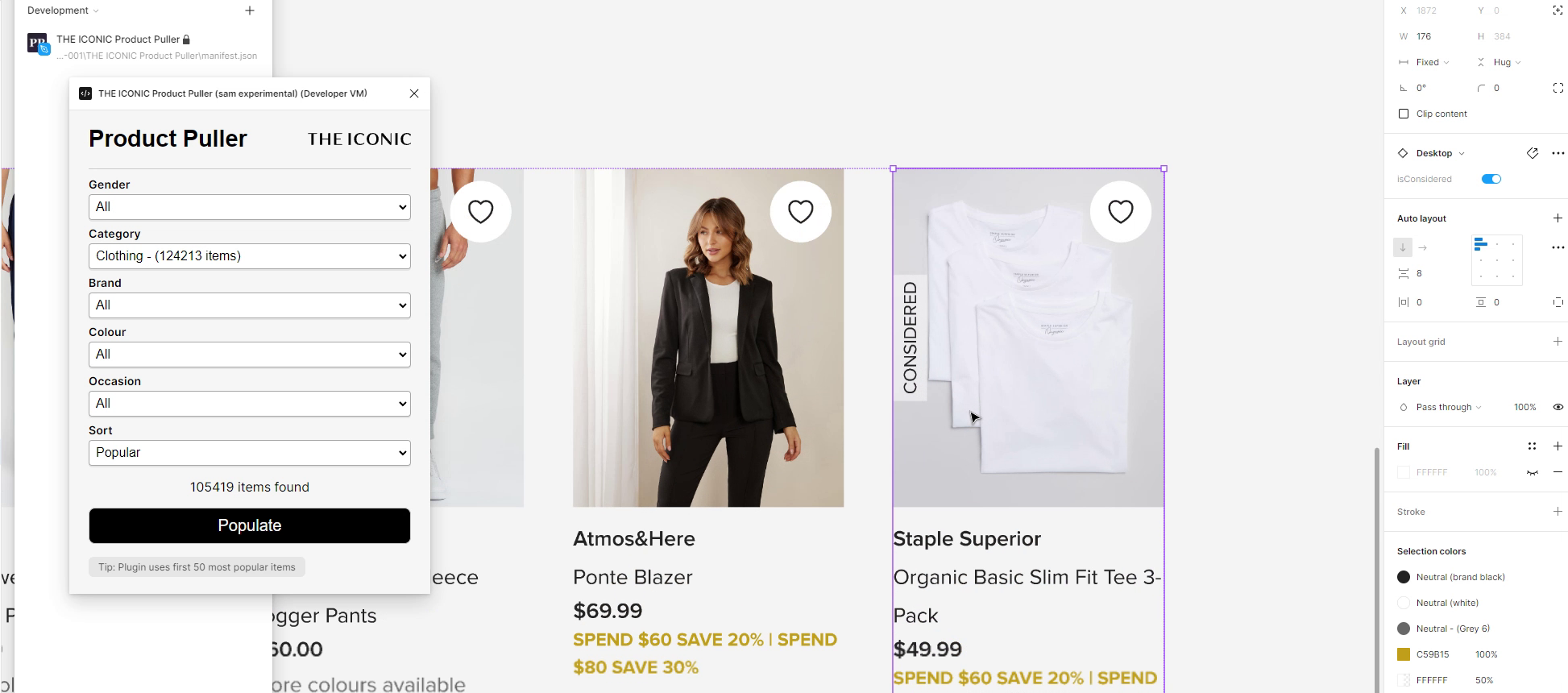Click the constrain proportions icon near width field
Image resolution: width=1568 pixels, height=693 pixels.
coord(1558,10)
